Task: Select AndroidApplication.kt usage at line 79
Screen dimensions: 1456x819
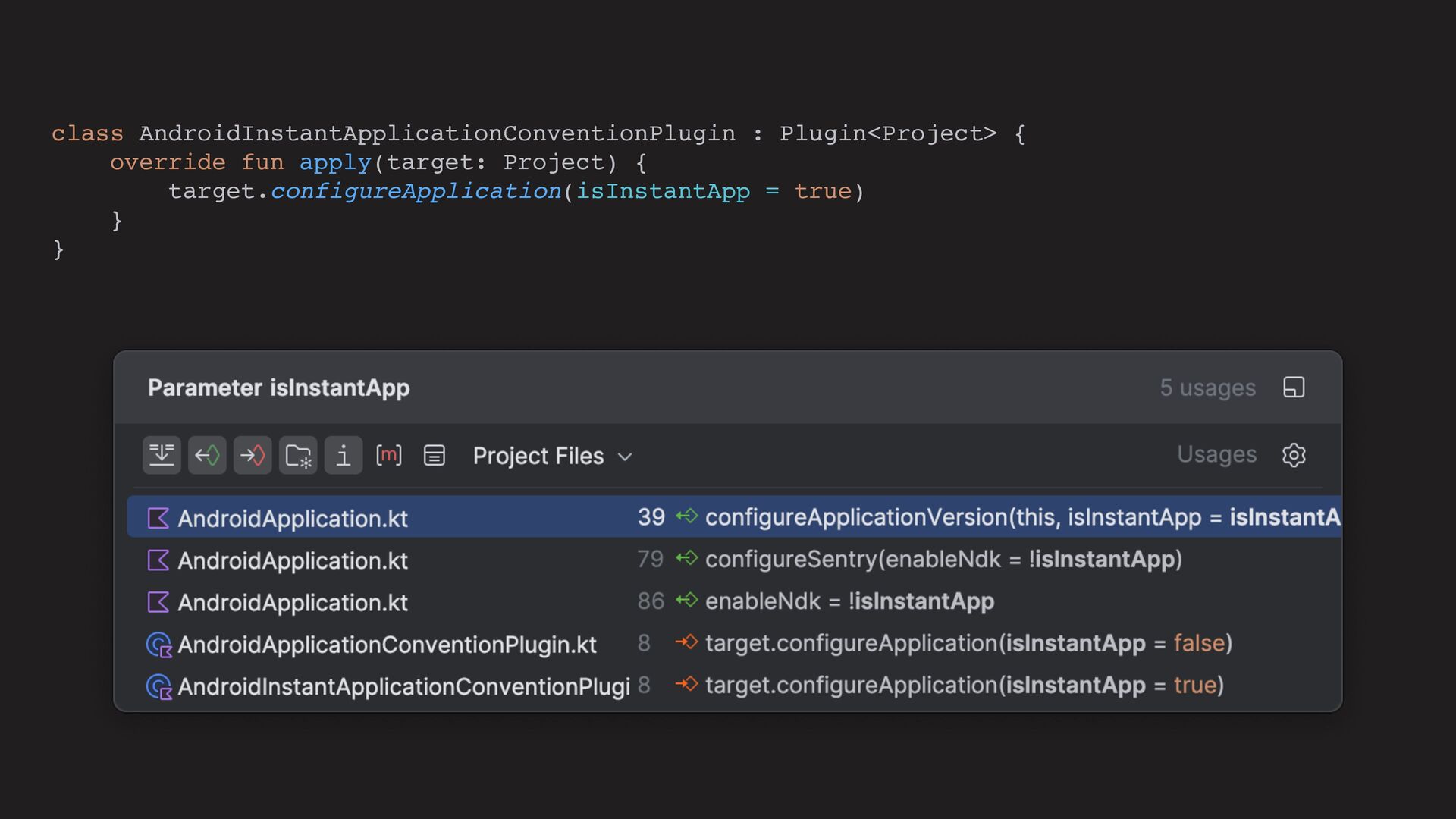Action: point(734,560)
